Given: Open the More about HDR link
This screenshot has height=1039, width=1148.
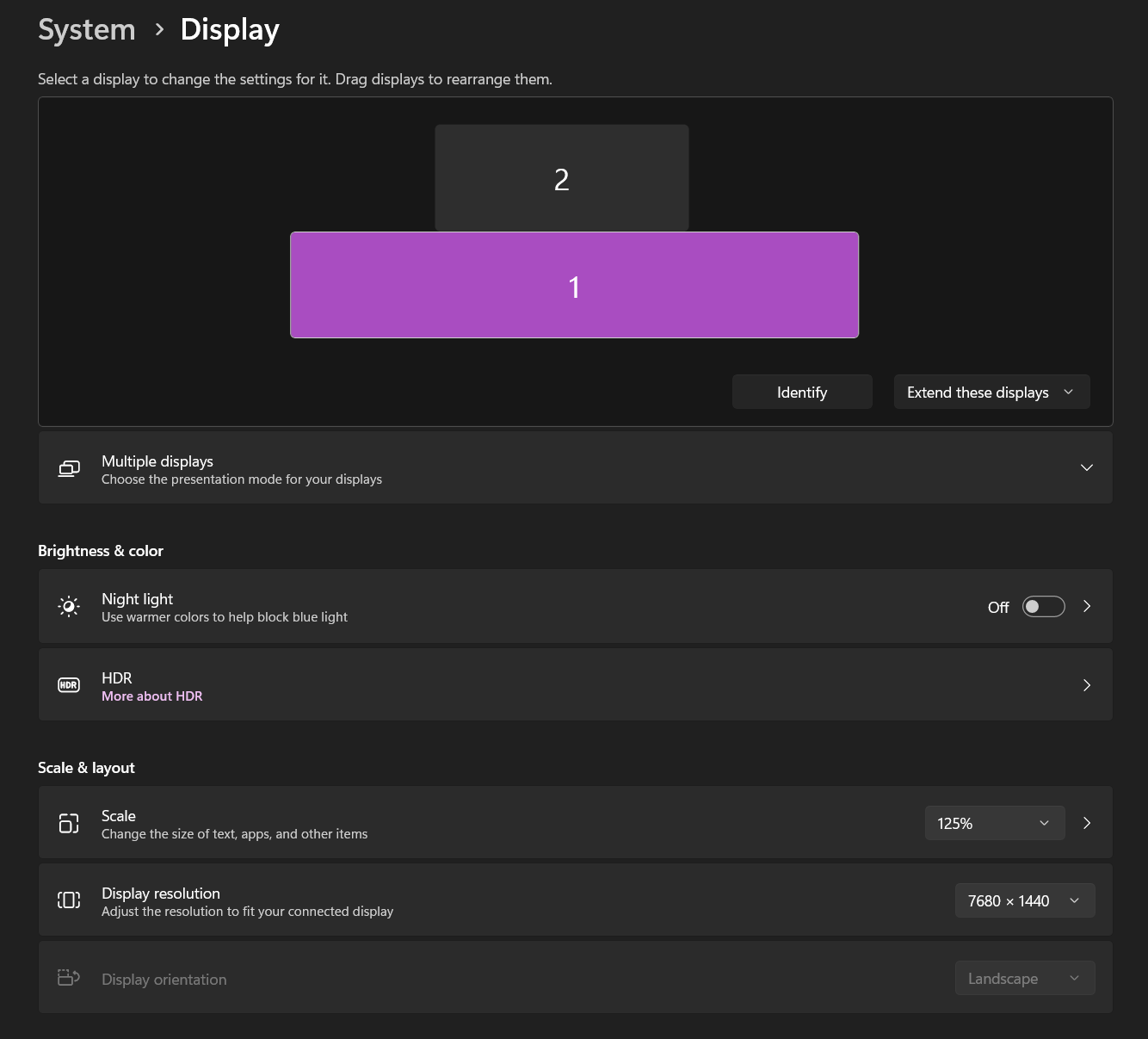Looking at the screenshot, I should 152,696.
